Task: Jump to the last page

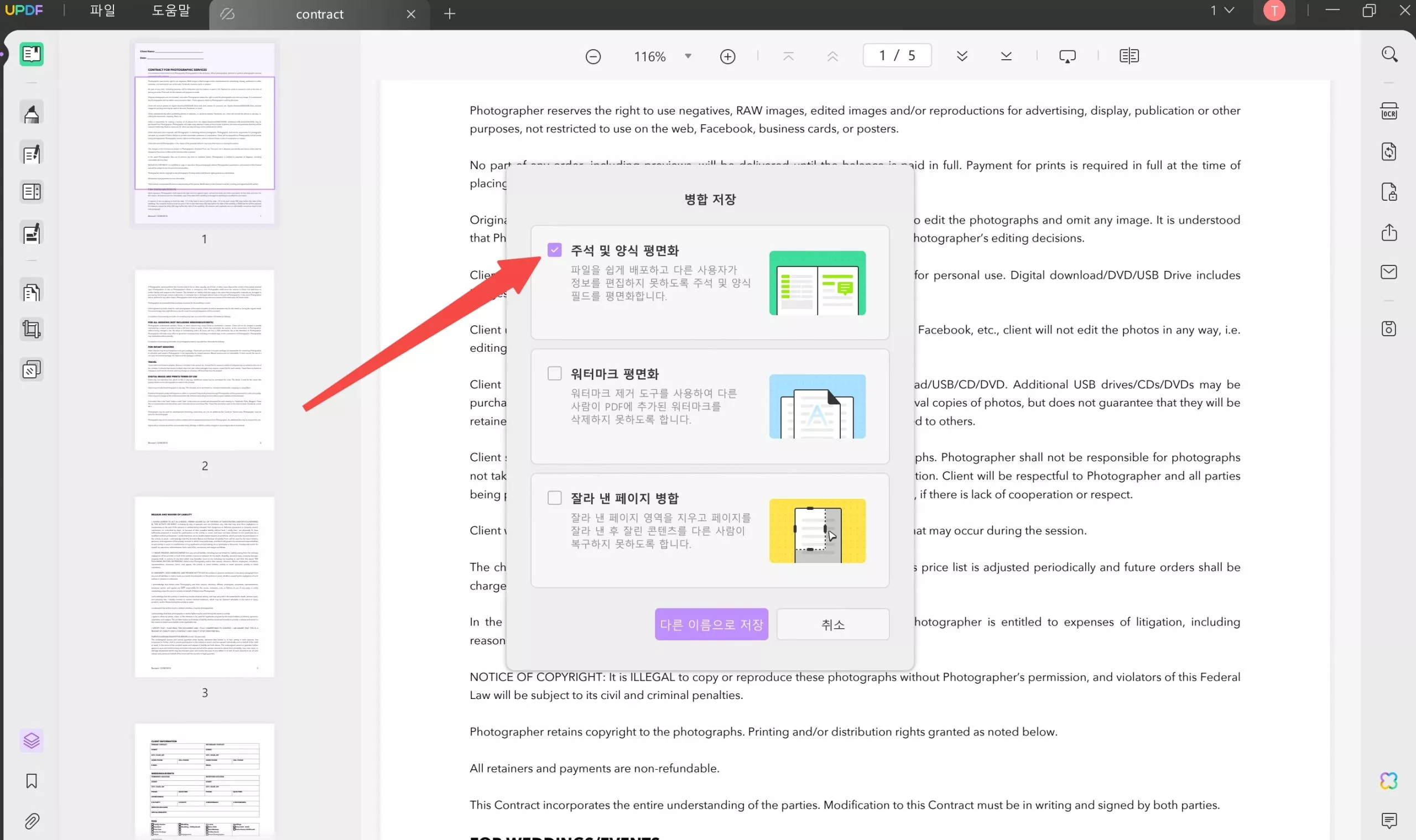Action: pos(1006,56)
